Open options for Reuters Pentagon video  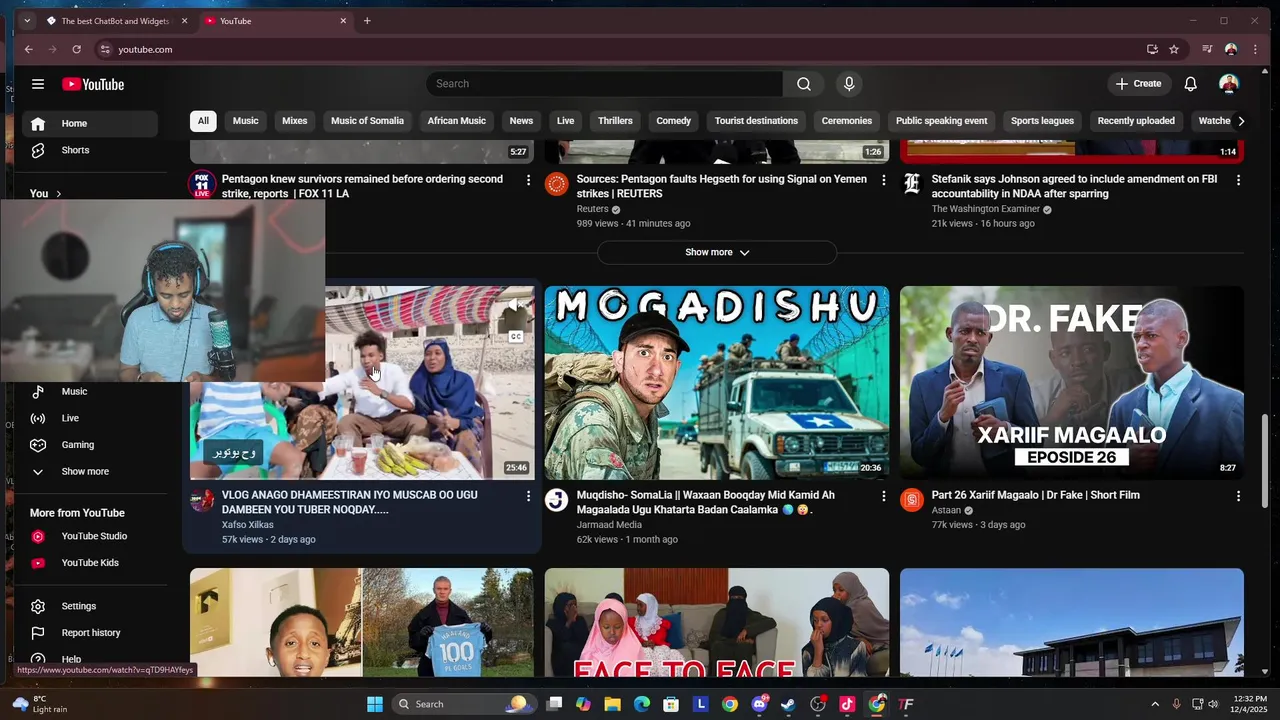pos(883,180)
